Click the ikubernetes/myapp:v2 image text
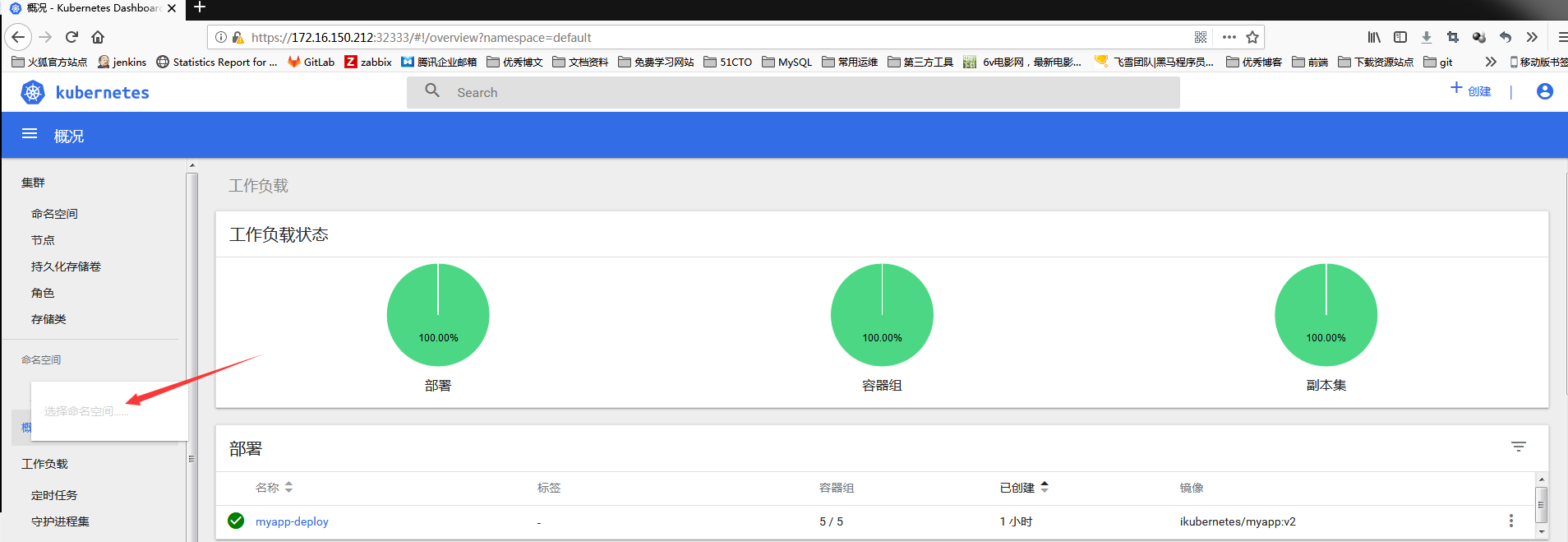1568x542 pixels. point(1238,521)
